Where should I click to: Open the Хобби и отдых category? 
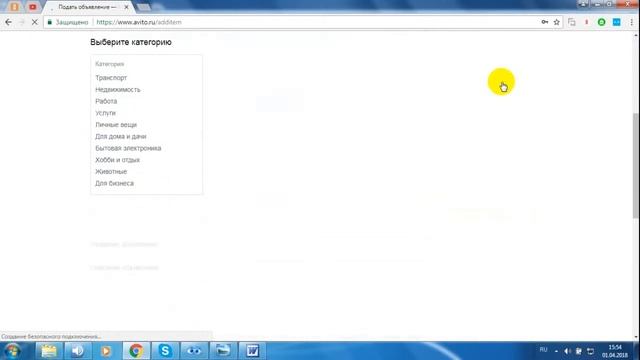(x=118, y=160)
